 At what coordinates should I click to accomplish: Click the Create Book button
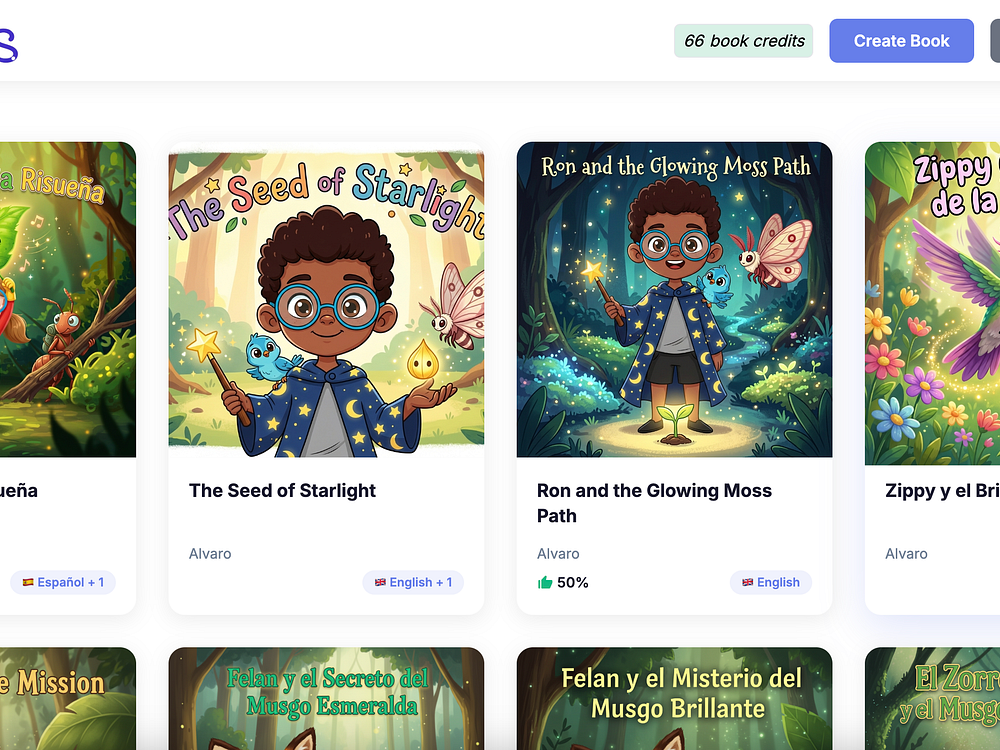pos(901,41)
